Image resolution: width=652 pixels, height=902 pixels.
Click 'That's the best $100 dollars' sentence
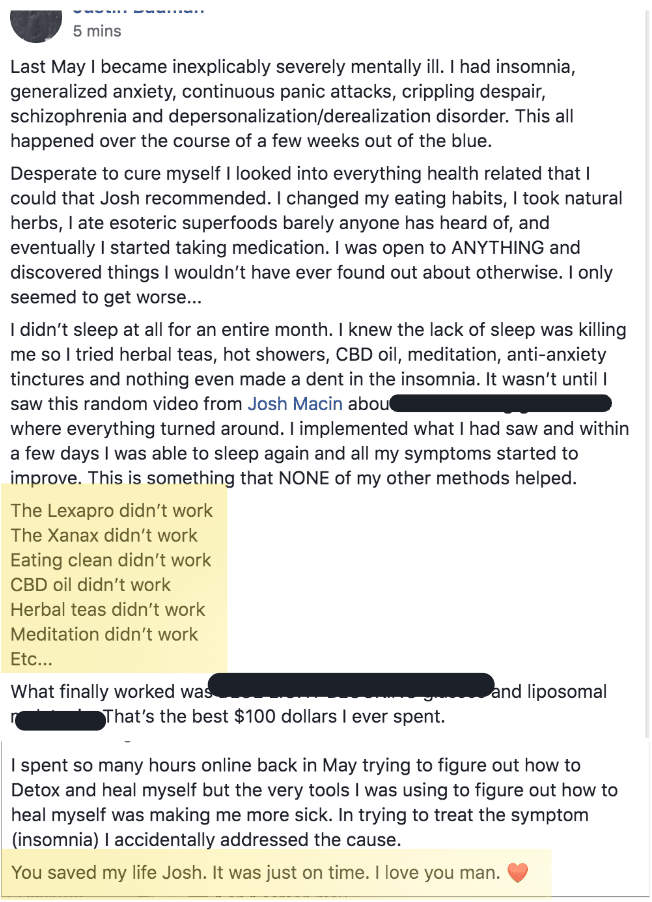pos(274,717)
